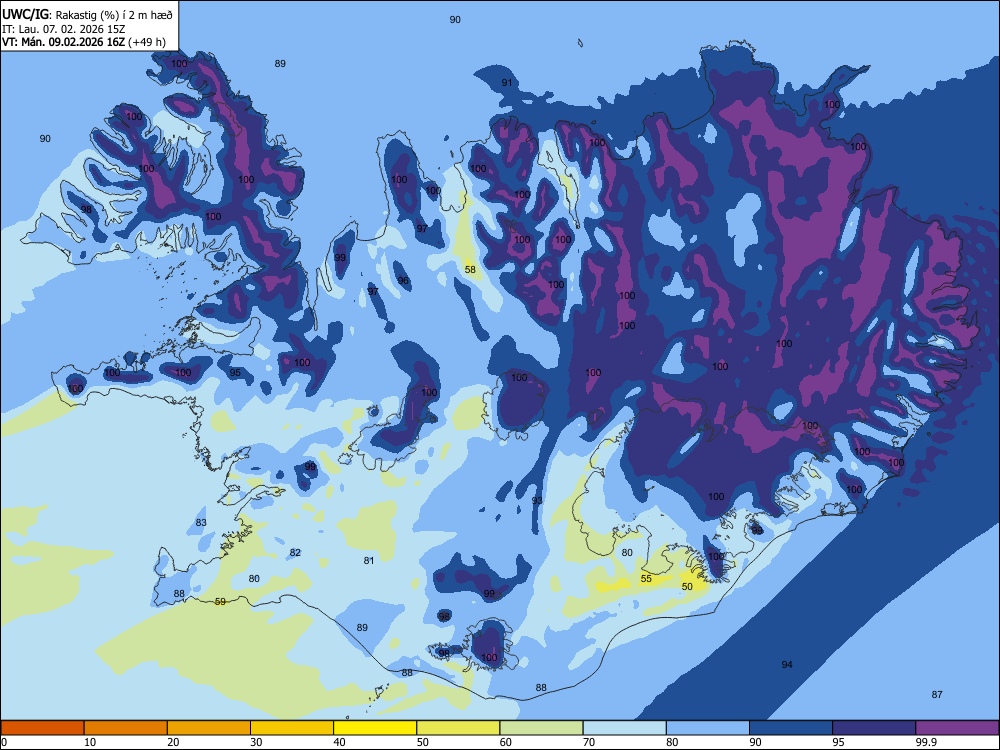Click the '50' tick label on the legend
Viewport: 1000px width, 750px height.
[423, 742]
